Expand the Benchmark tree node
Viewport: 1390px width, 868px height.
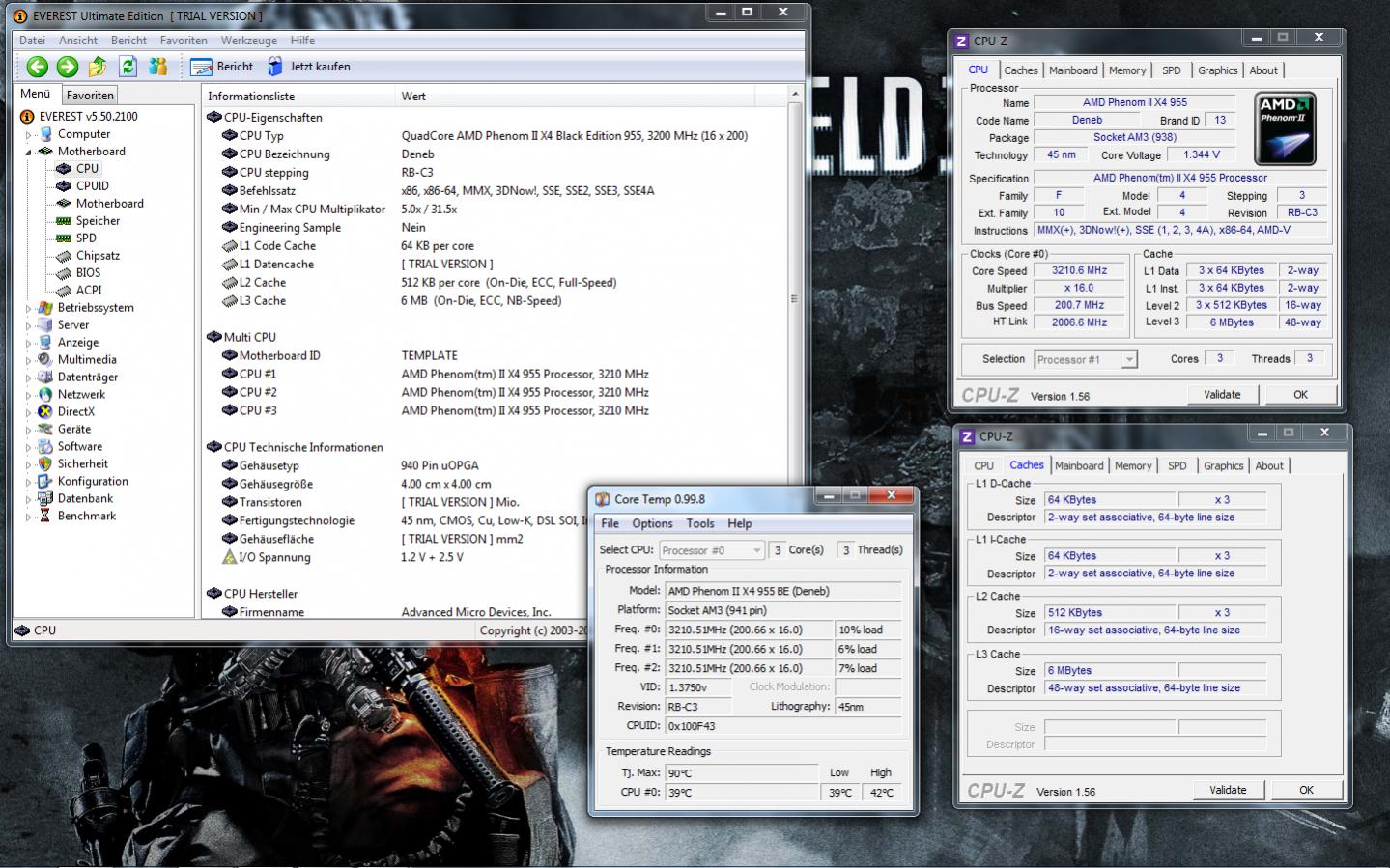point(29,517)
